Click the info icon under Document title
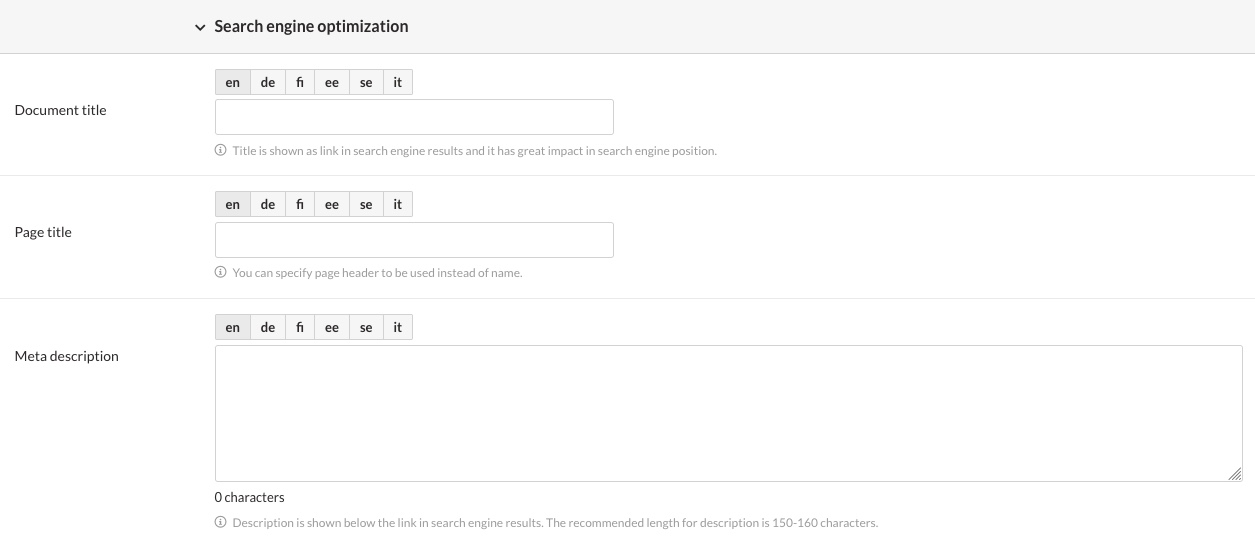This screenshot has width=1255, height=546. pos(221,151)
